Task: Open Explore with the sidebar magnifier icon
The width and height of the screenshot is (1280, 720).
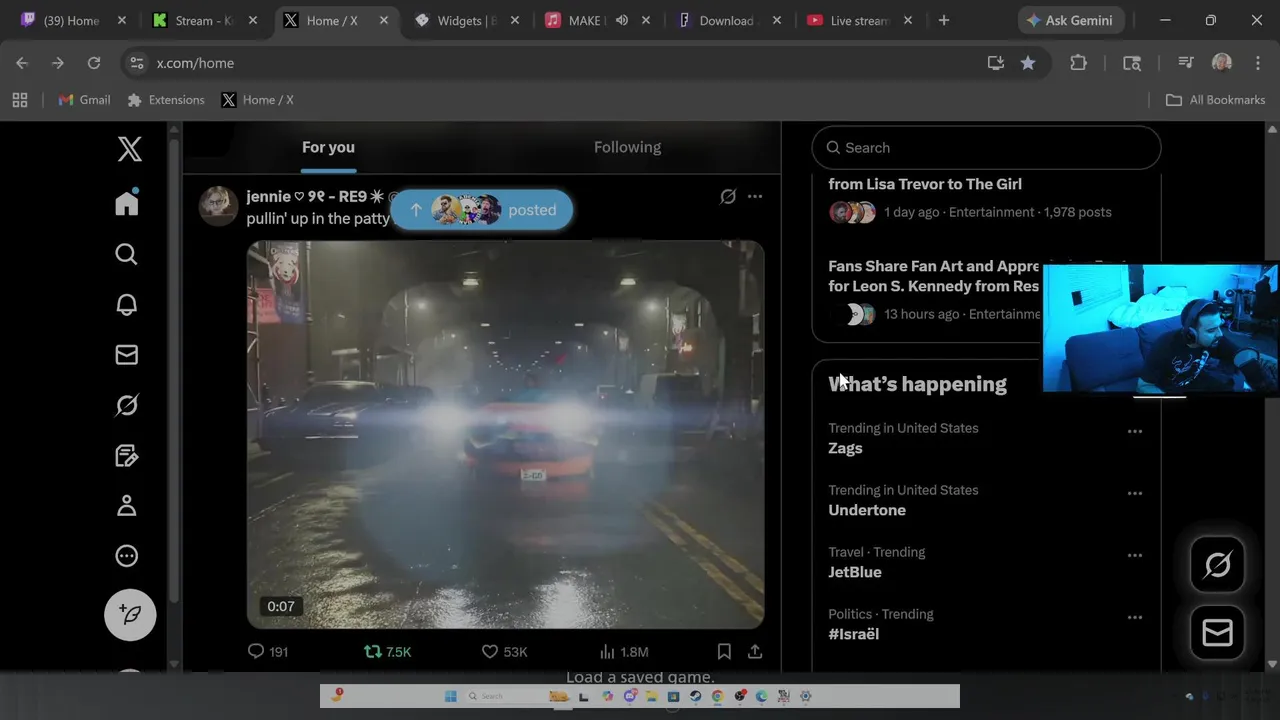Action: point(126,254)
